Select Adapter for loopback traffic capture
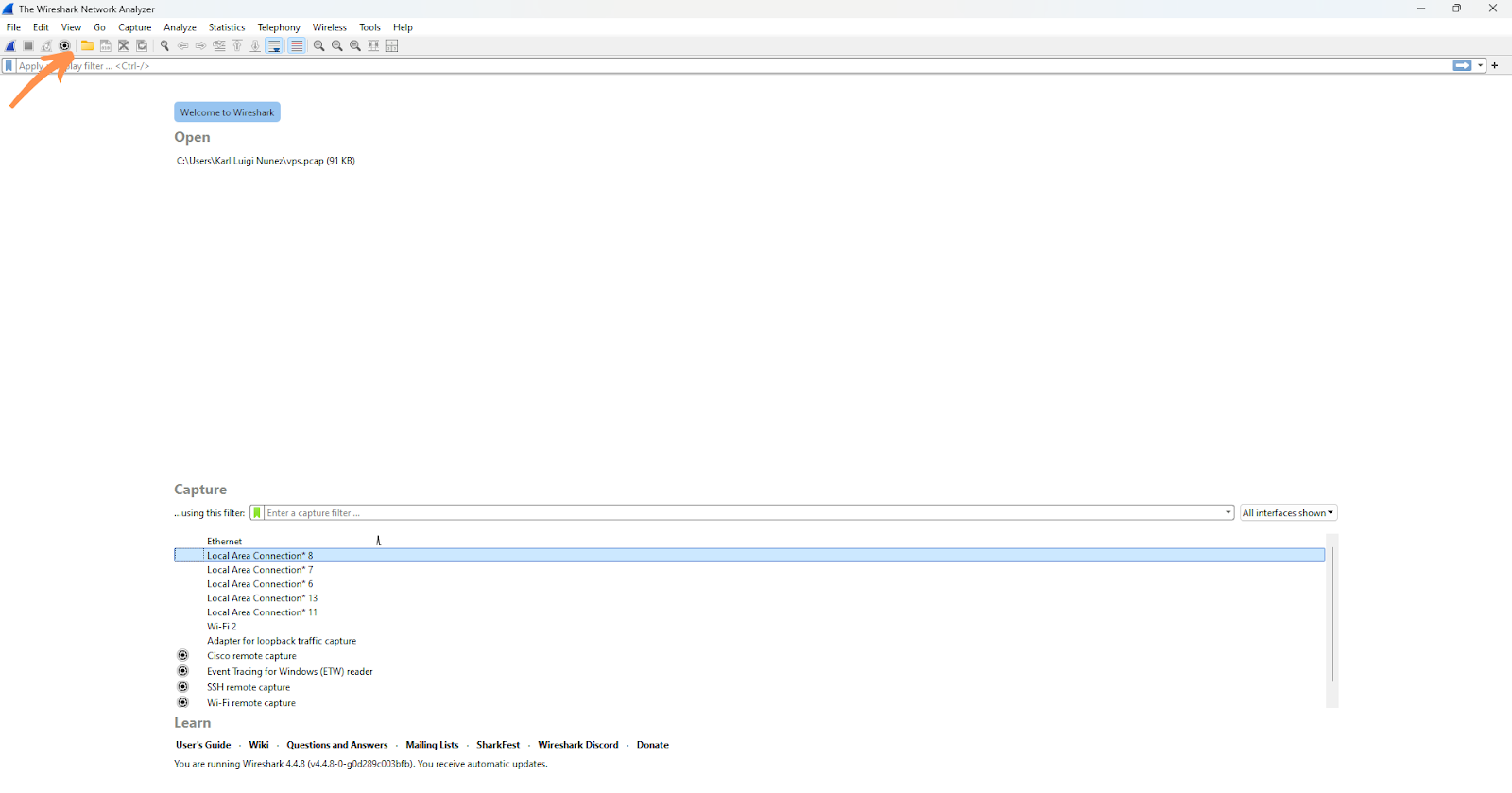 click(x=749, y=641)
